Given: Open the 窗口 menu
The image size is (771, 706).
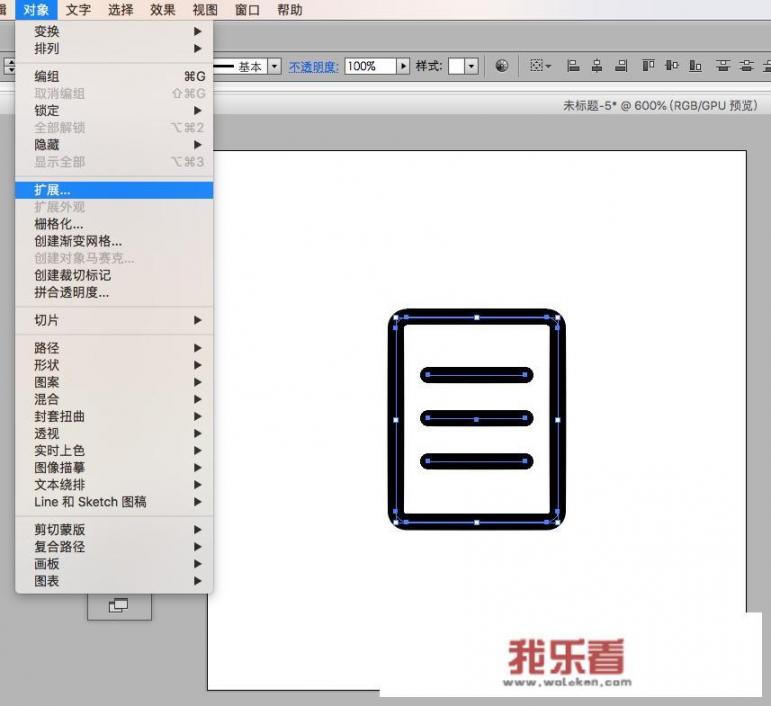Looking at the screenshot, I should [x=247, y=10].
